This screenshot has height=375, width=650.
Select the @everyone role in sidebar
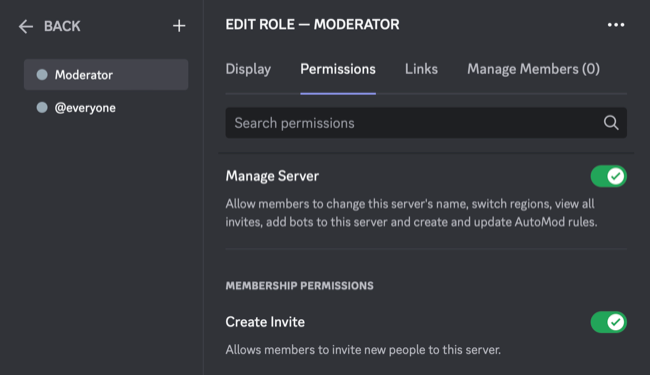click(106, 108)
